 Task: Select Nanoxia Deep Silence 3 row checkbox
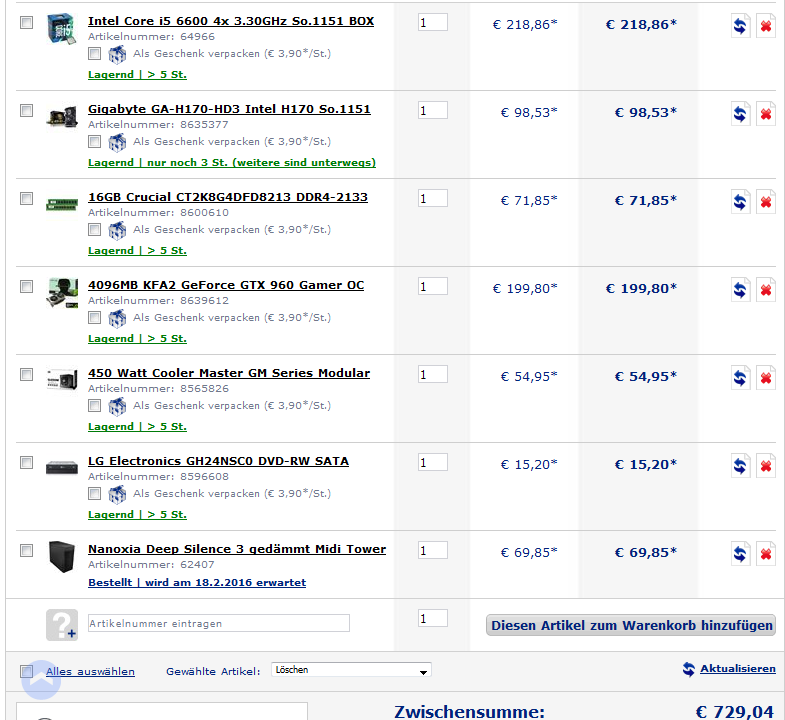tap(27, 551)
